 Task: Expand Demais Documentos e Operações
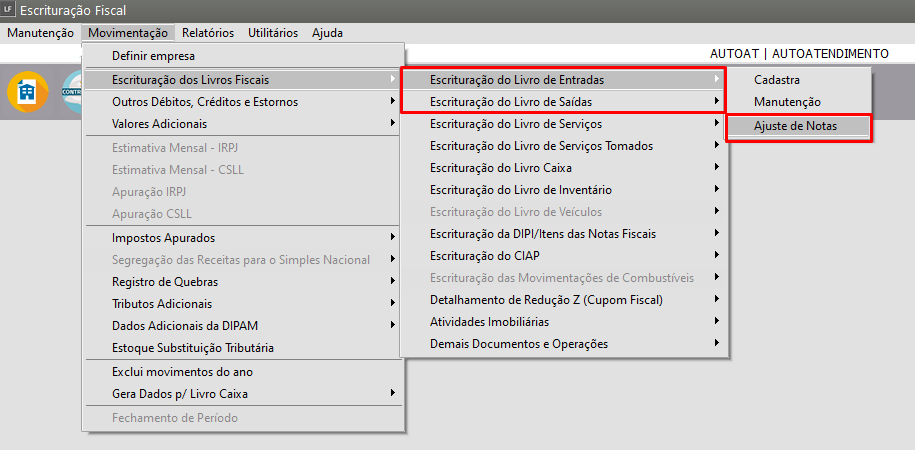point(519,343)
